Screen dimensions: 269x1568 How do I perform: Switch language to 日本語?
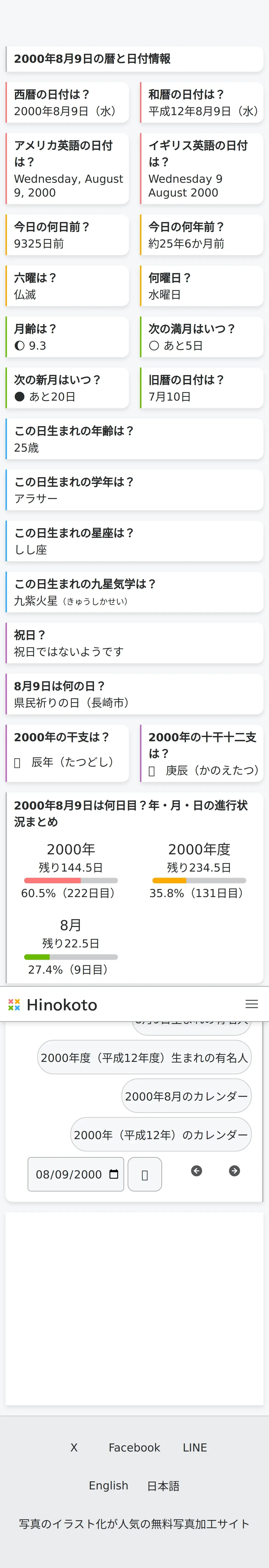tap(163, 1486)
